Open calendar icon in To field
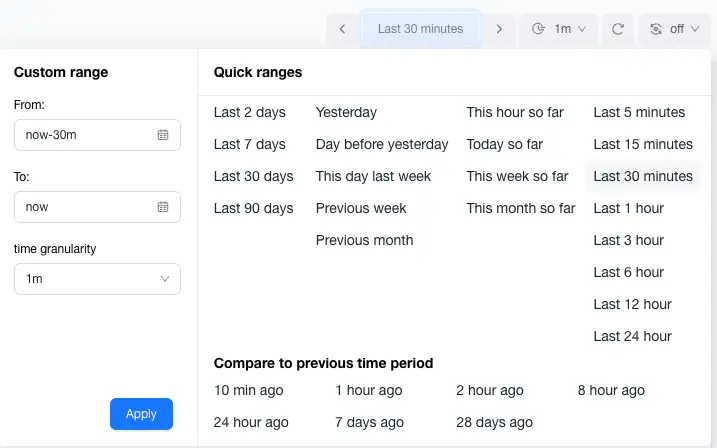717x448 pixels. click(x=163, y=207)
